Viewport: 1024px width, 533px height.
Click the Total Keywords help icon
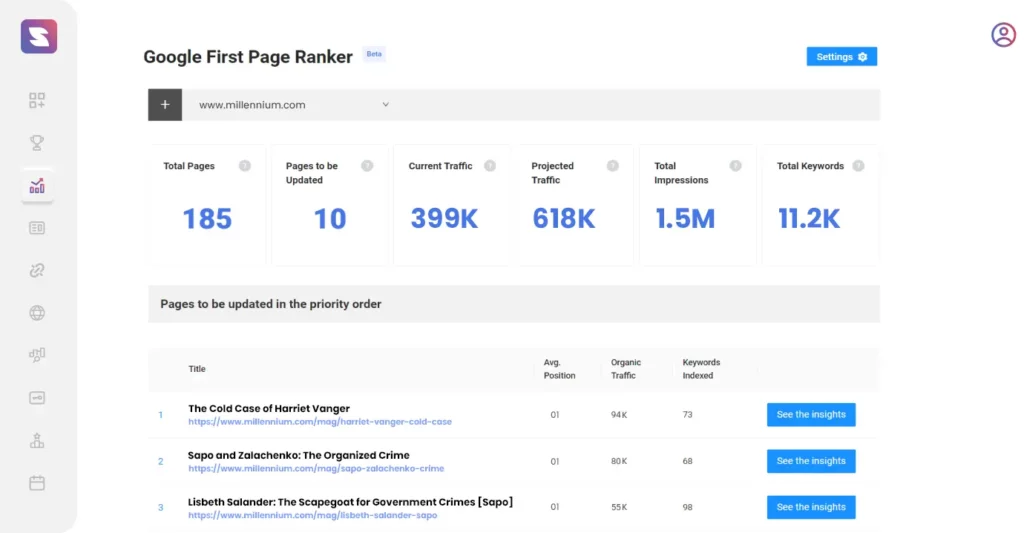point(858,166)
